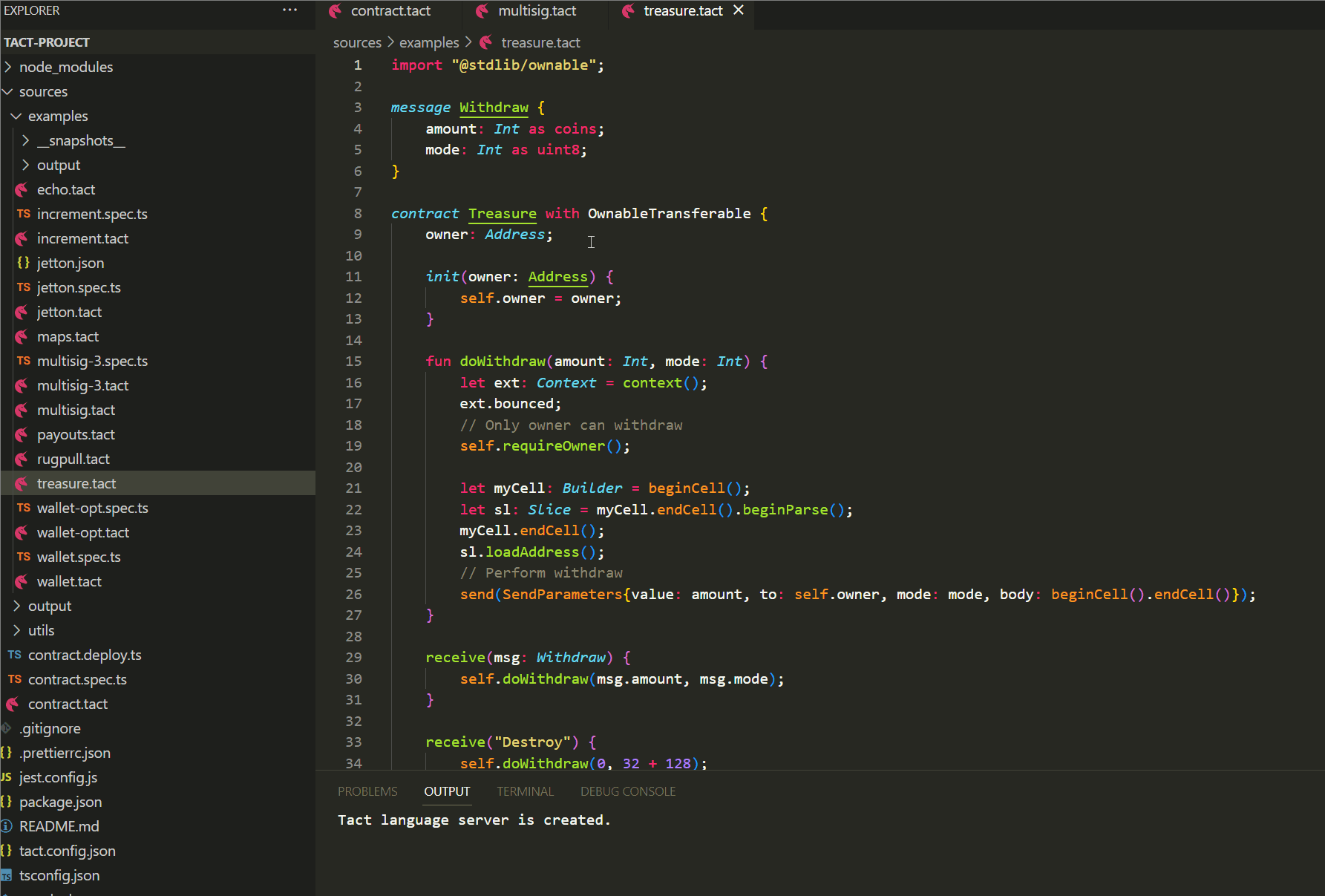Collapse the TACT-PROJECT explorer section header

click(x=157, y=42)
